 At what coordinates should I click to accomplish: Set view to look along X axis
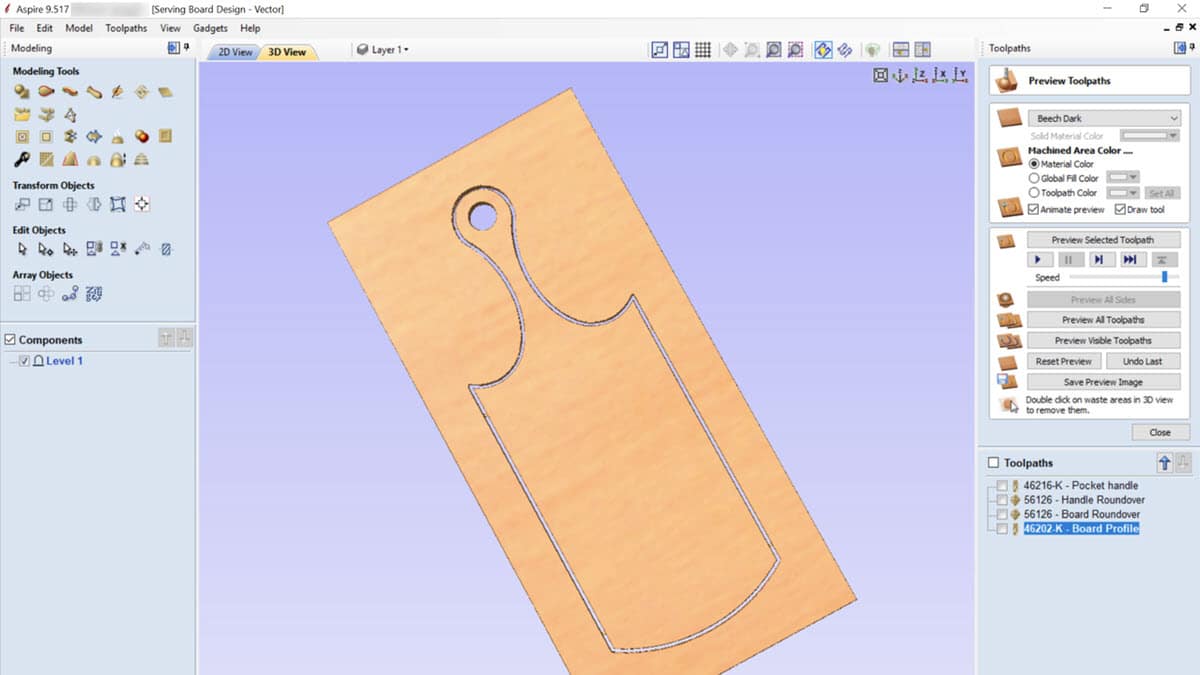point(940,75)
